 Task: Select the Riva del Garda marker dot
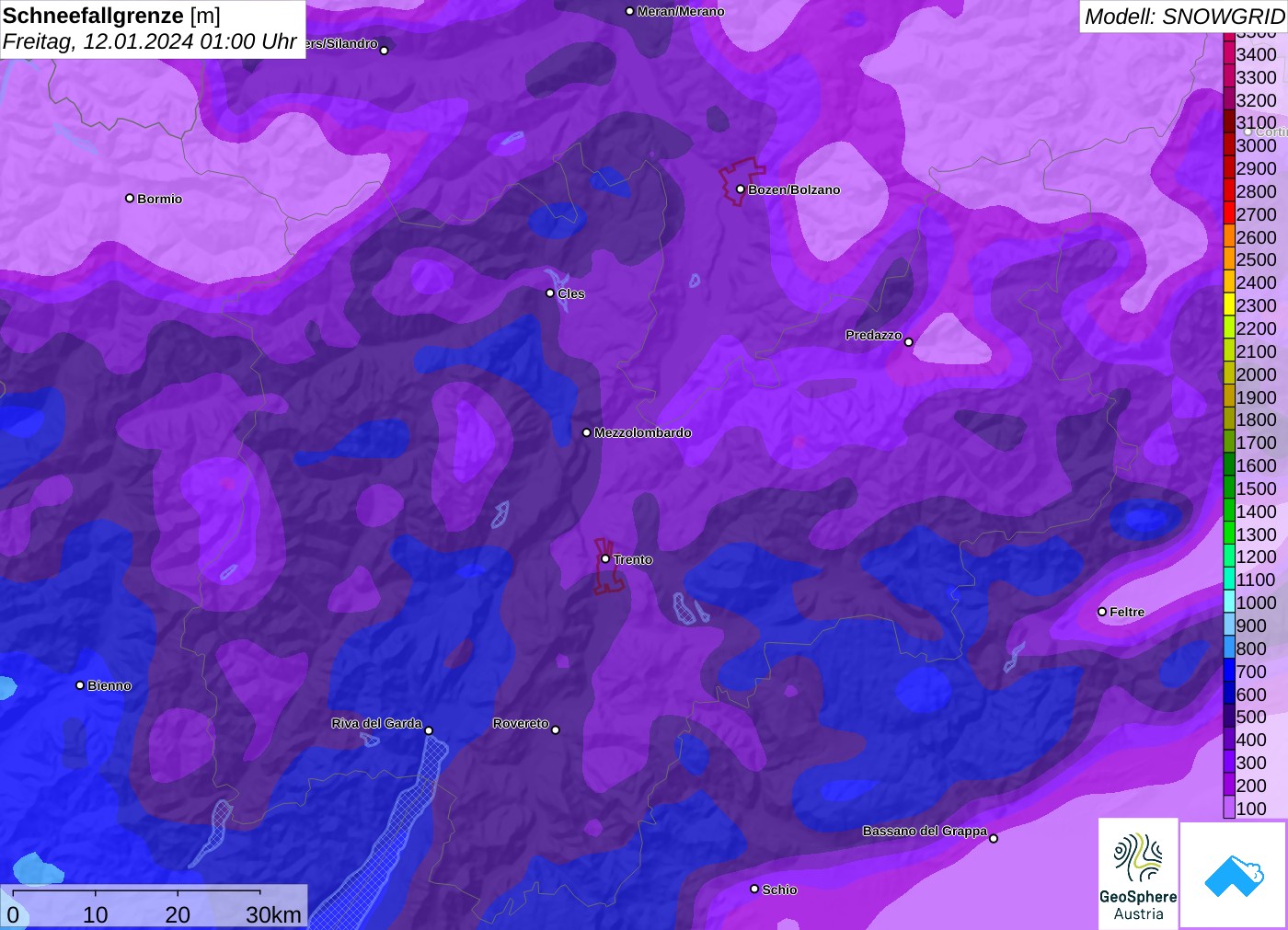tap(429, 730)
